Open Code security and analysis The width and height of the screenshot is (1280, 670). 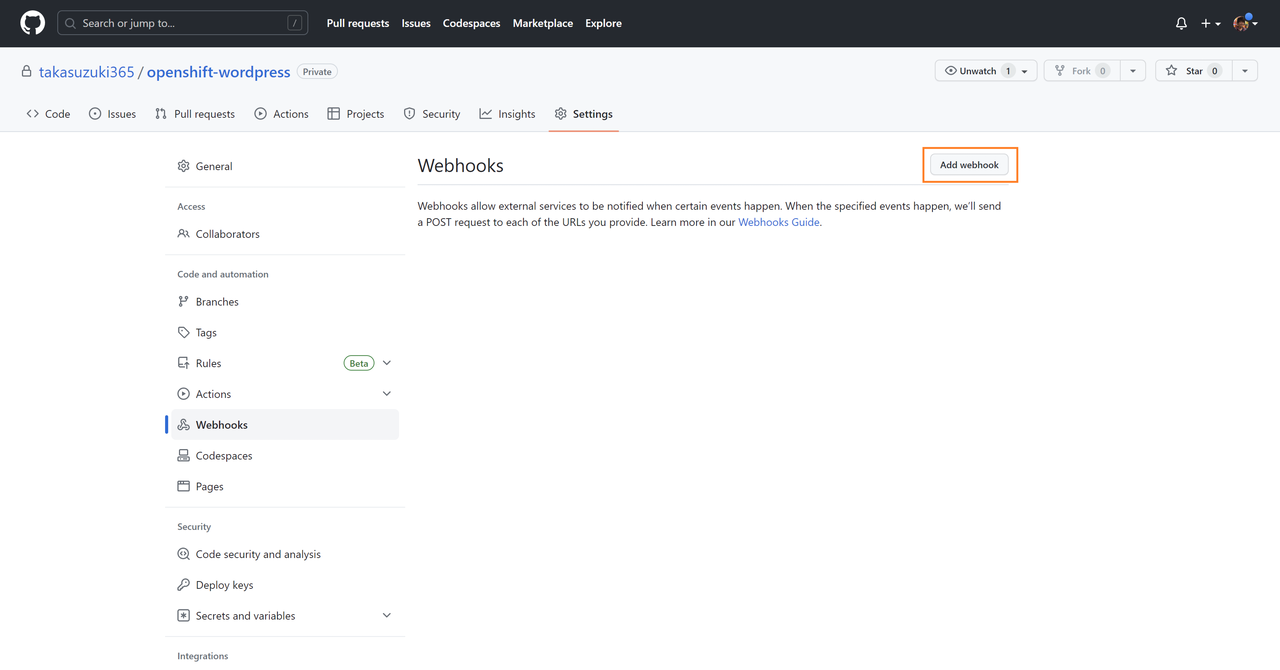(x=285, y=554)
